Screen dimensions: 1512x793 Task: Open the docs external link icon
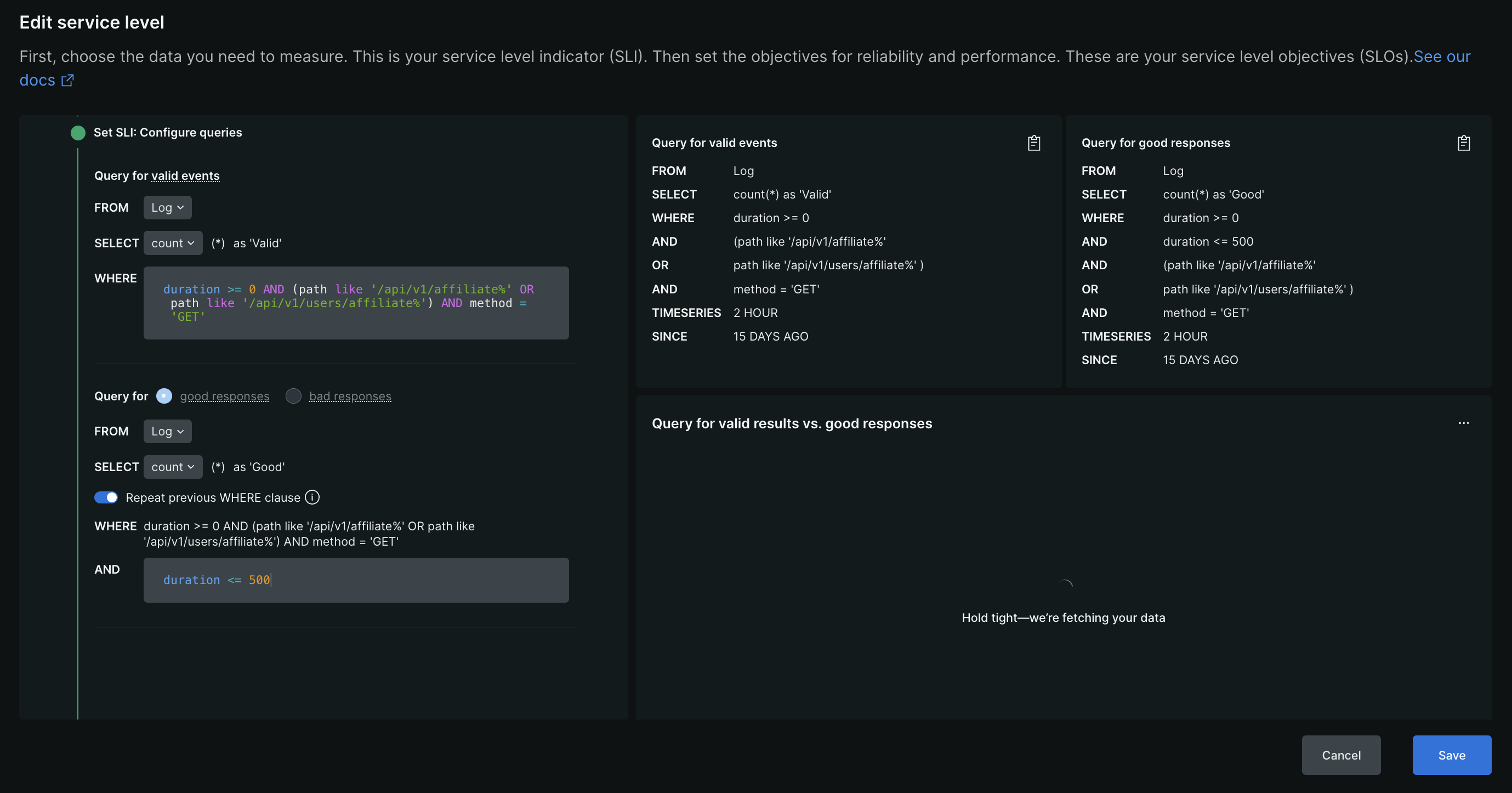pyautogui.click(x=67, y=81)
